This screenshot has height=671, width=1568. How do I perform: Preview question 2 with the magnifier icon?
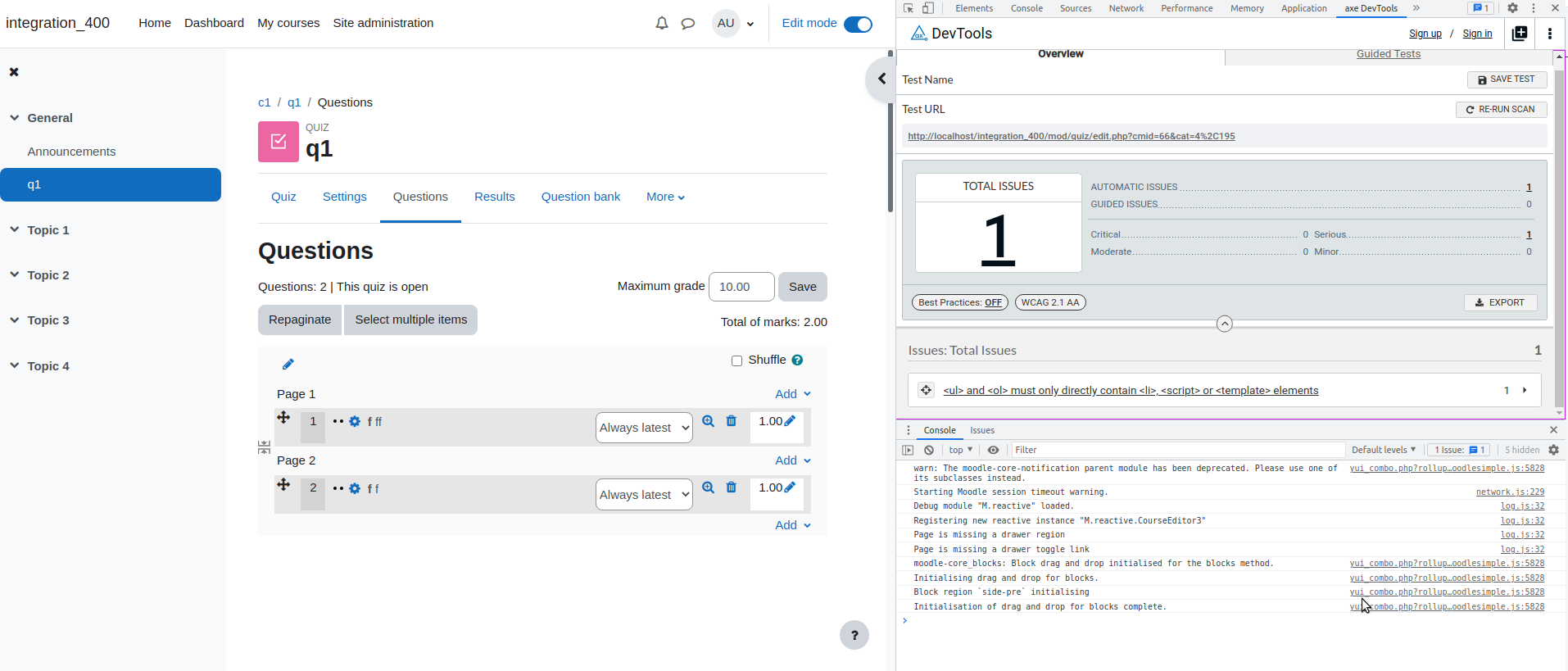709,487
